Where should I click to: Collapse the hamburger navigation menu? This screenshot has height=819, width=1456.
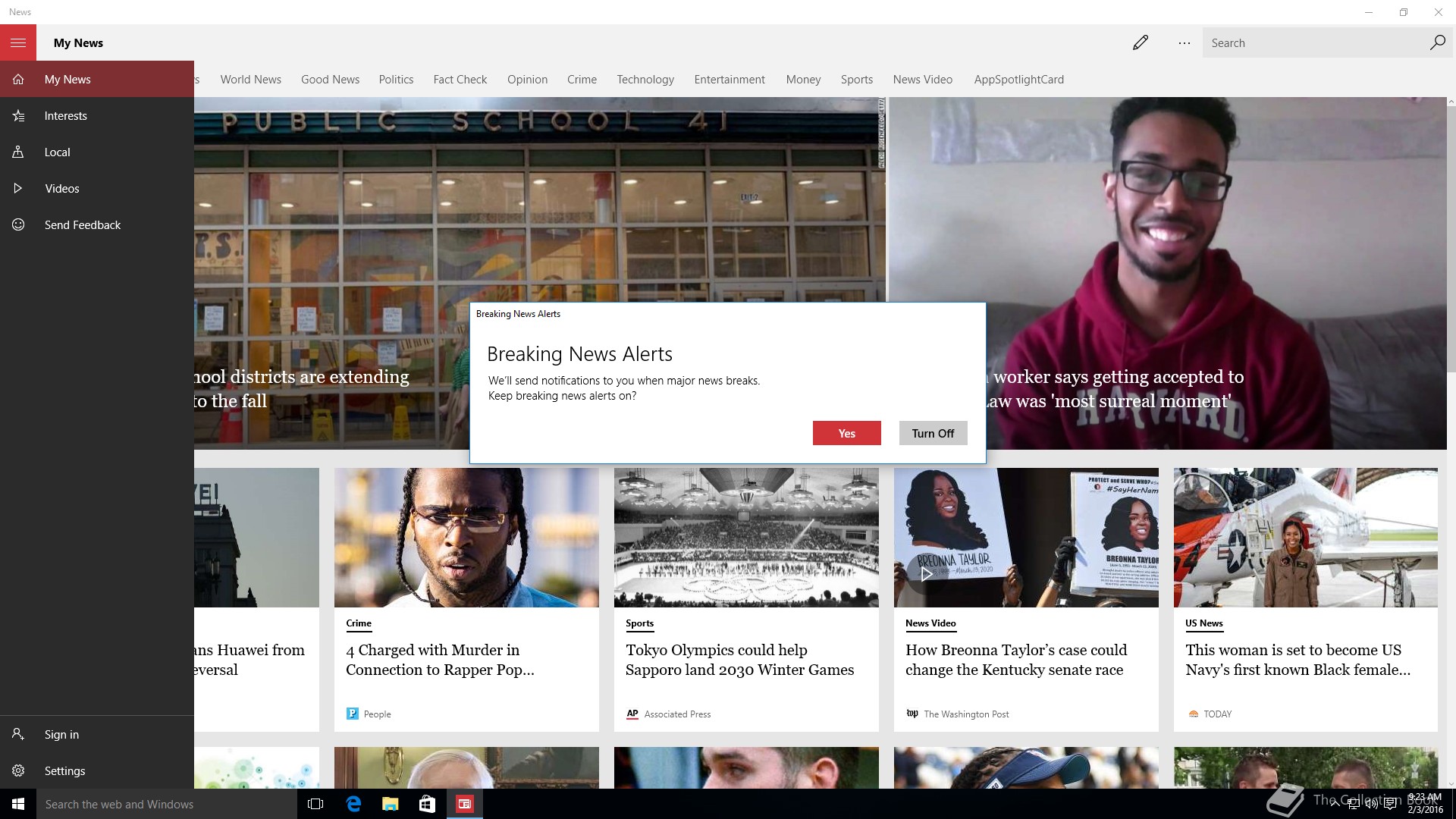coord(18,42)
